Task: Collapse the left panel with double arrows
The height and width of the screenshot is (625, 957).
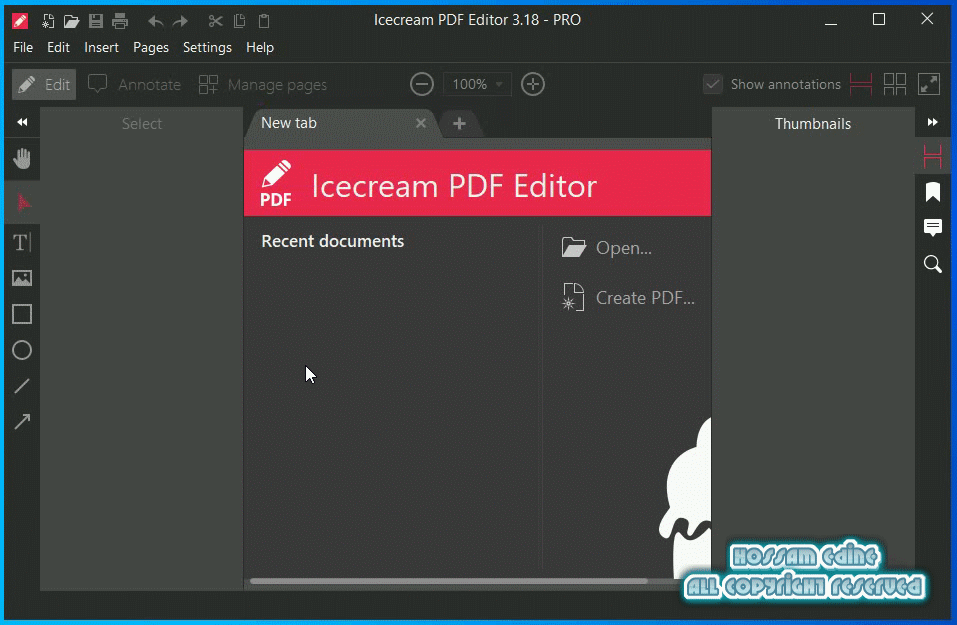Action: 22,122
